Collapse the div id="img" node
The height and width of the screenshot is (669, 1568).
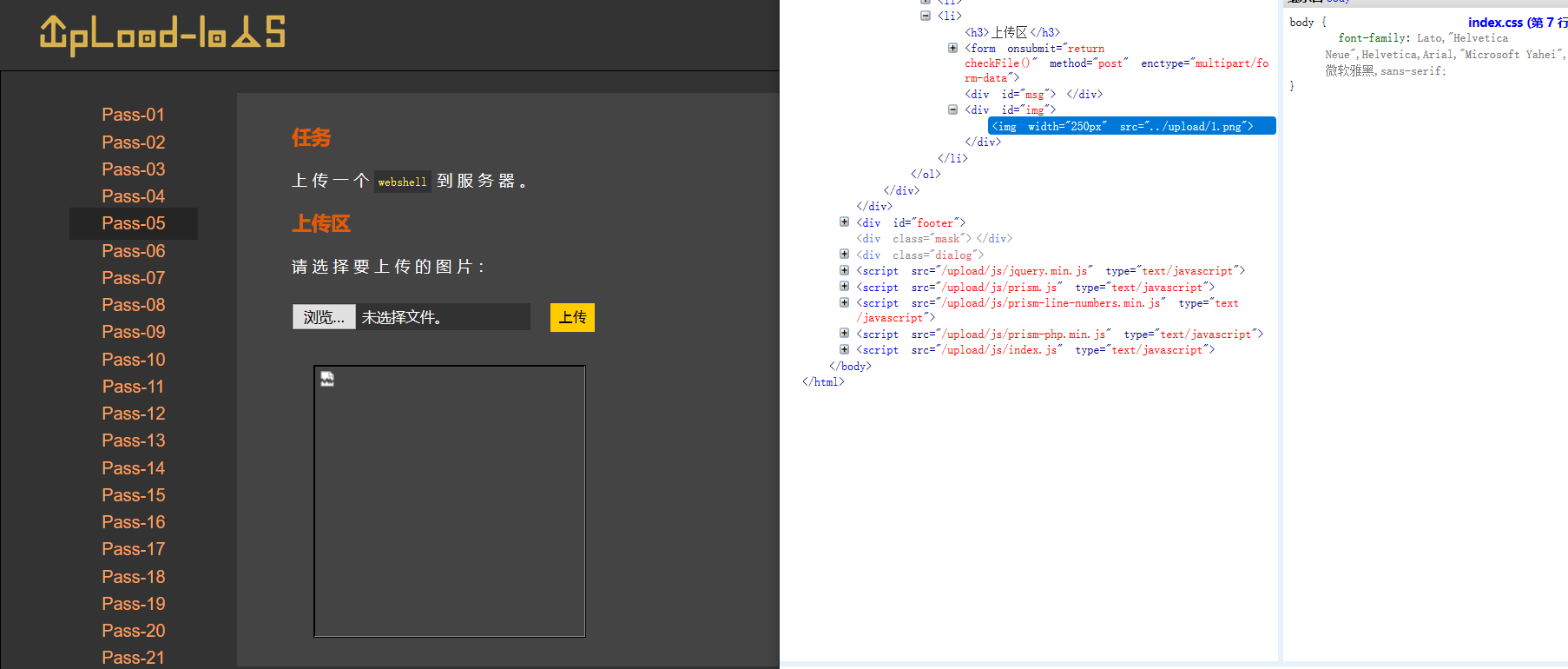click(x=952, y=109)
